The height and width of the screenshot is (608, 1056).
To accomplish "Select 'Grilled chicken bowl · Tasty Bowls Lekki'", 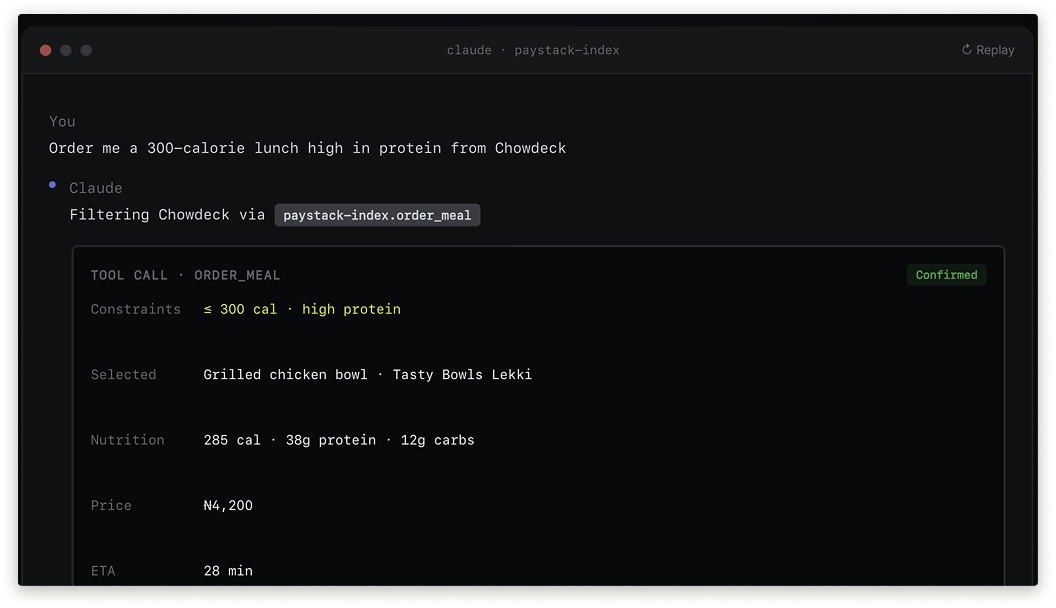I will pyautogui.click(x=368, y=374).
